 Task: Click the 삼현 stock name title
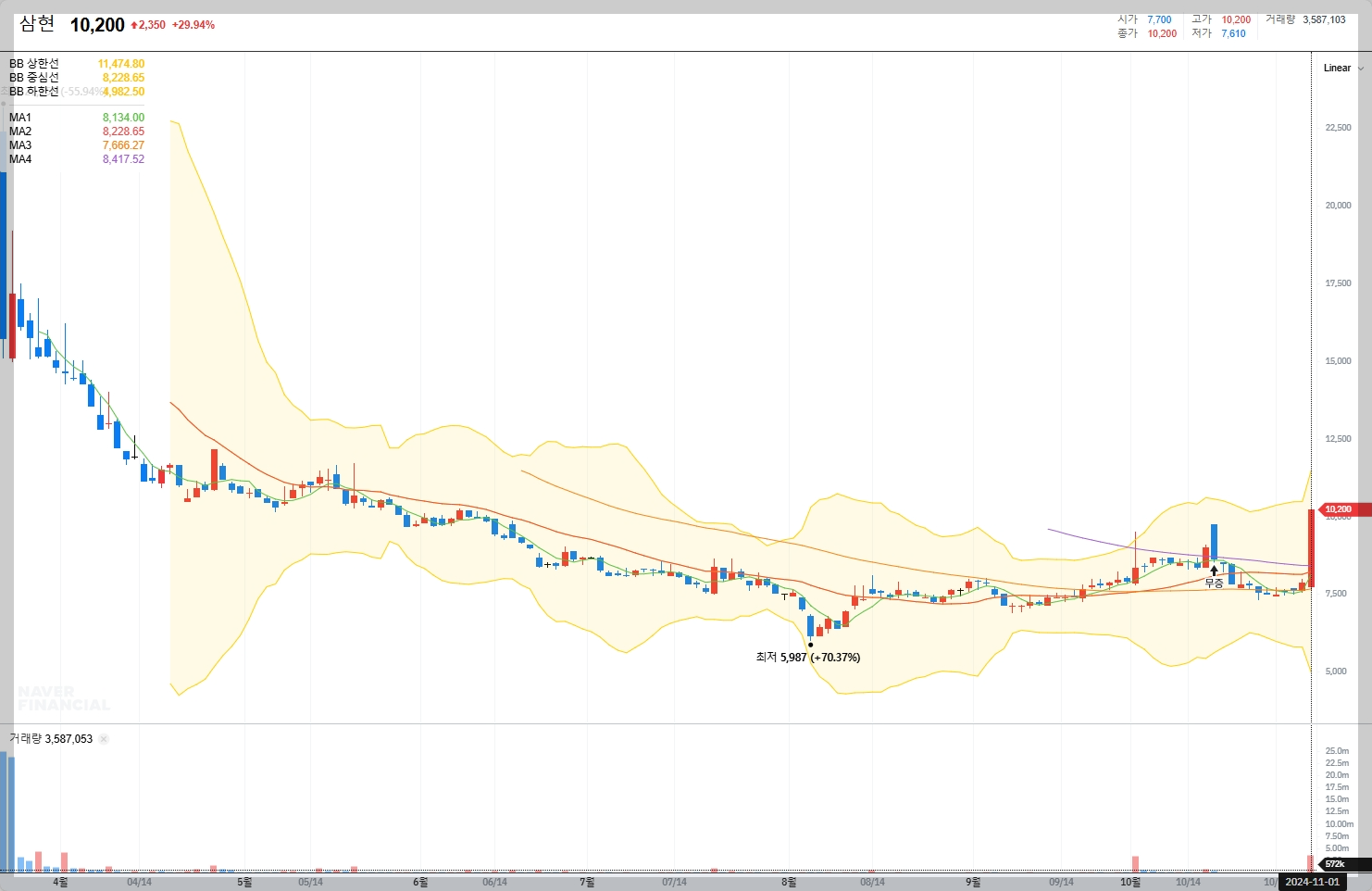(x=37, y=24)
